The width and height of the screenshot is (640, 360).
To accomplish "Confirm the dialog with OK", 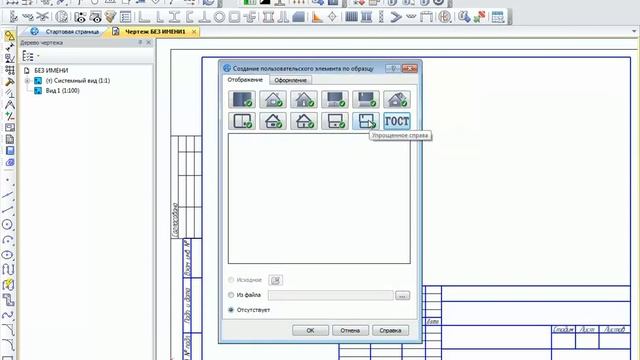I will click(x=310, y=330).
